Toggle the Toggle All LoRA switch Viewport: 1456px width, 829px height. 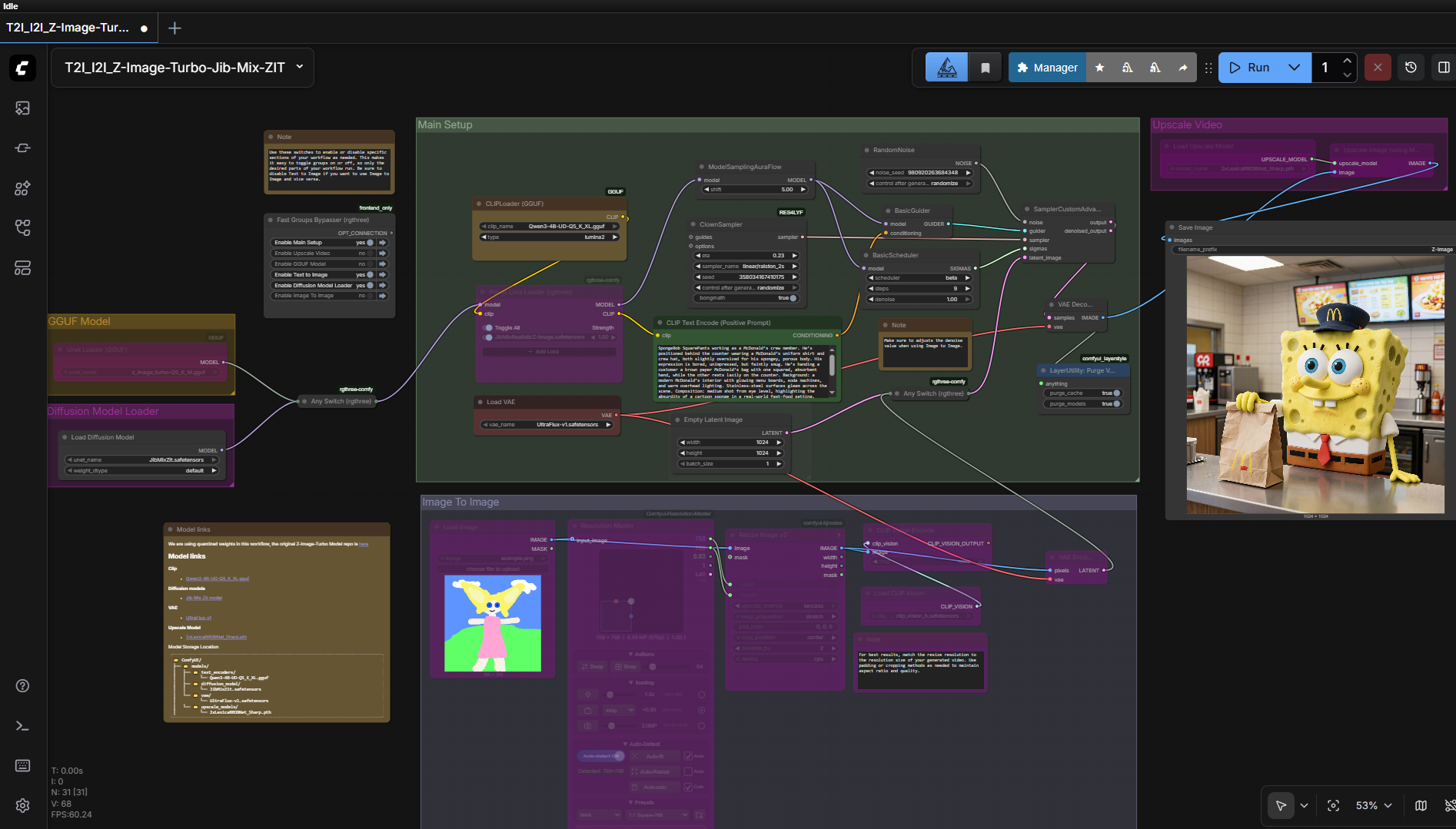point(488,327)
